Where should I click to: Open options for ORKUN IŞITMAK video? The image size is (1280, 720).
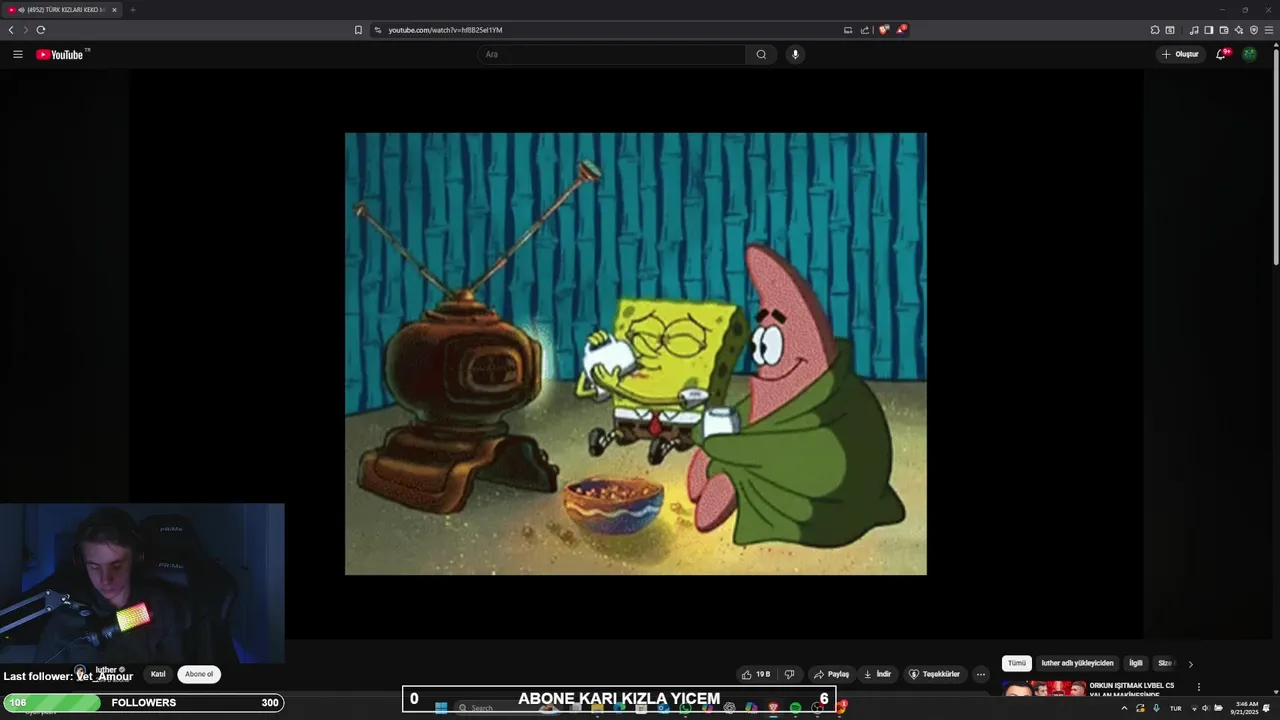click(x=1198, y=687)
